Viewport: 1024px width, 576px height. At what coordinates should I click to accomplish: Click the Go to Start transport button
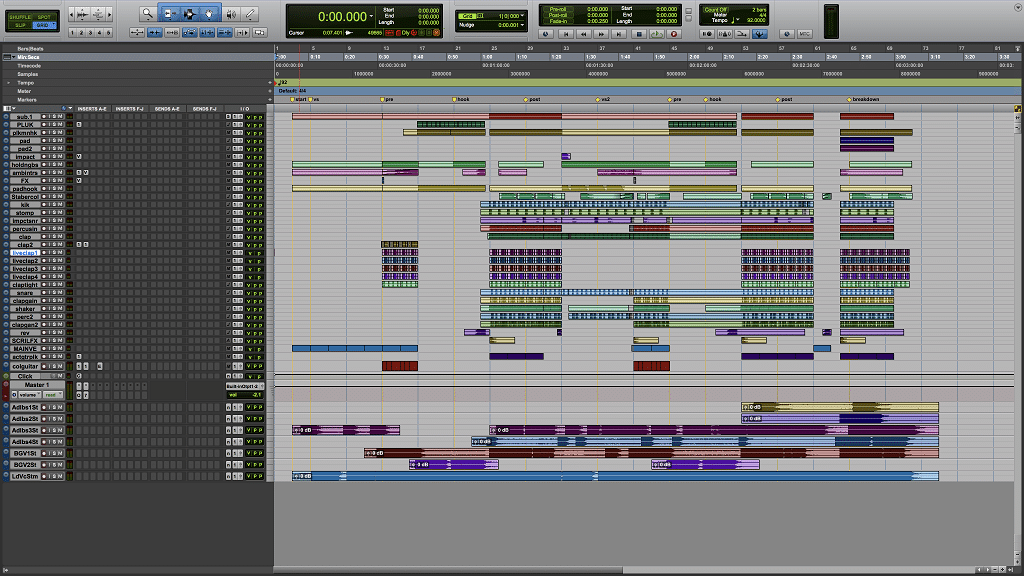566,34
